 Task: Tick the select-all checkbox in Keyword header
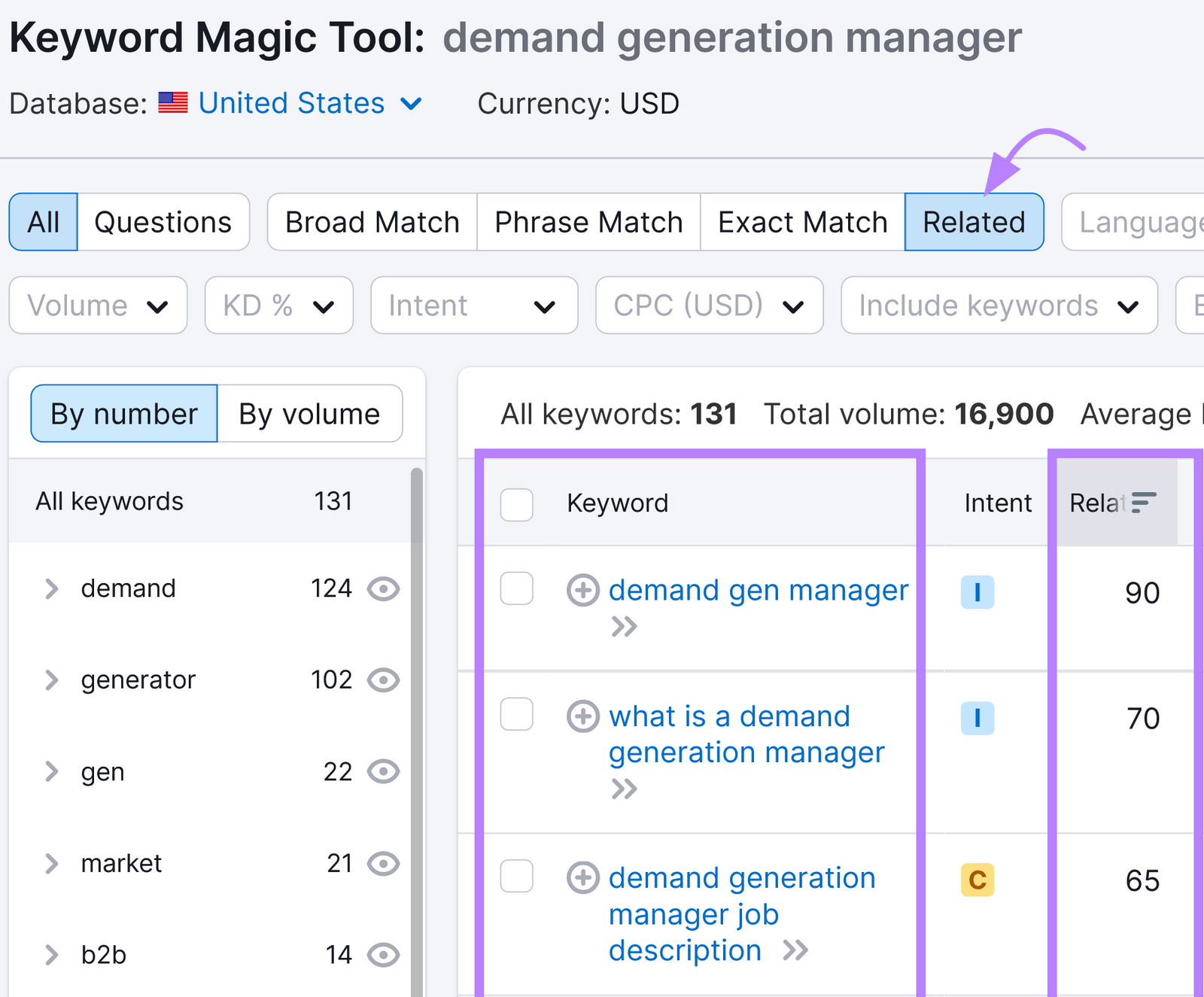[x=517, y=504]
